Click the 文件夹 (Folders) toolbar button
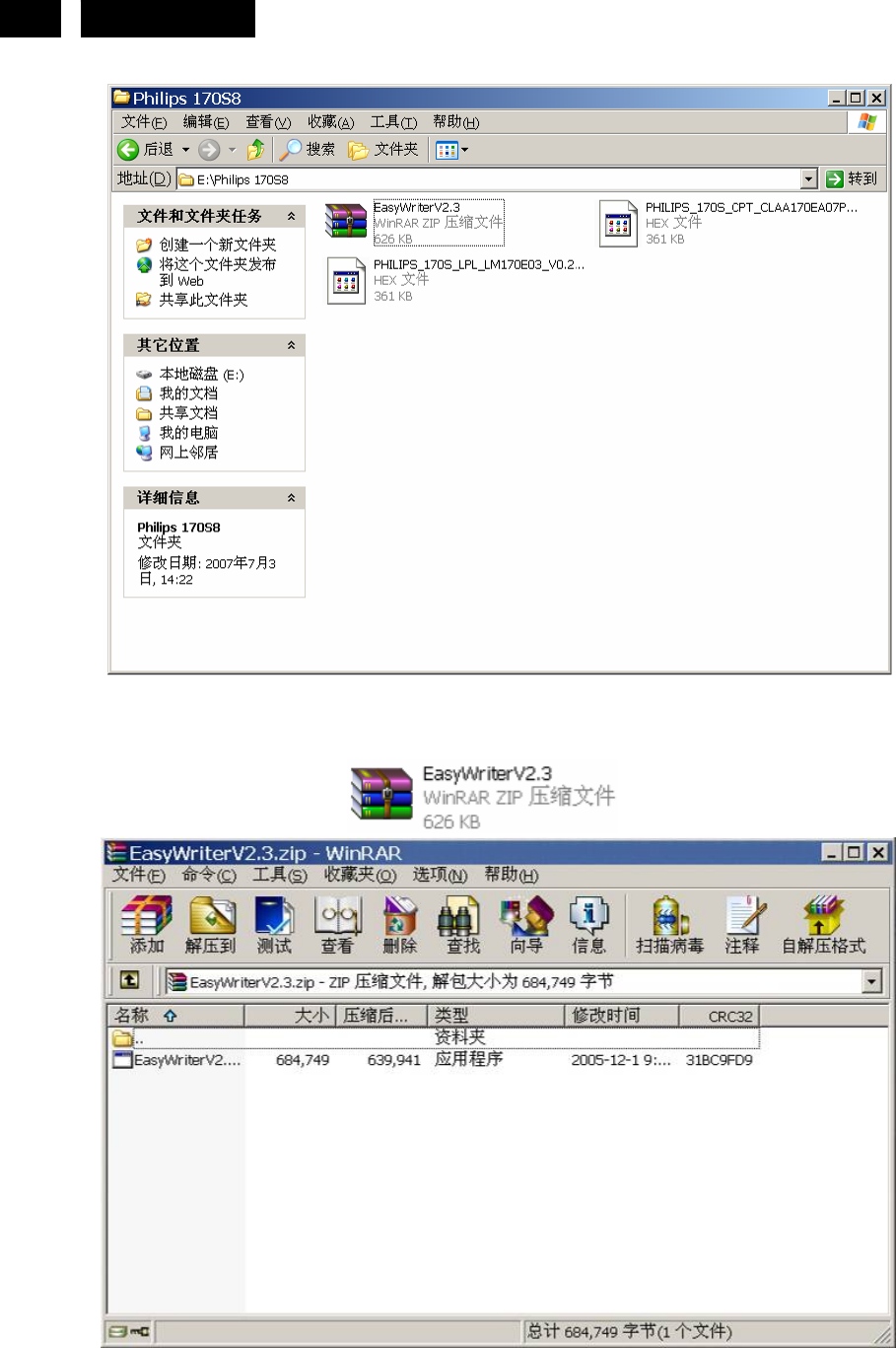Viewport: 896px width, 1348px height. [x=383, y=149]
